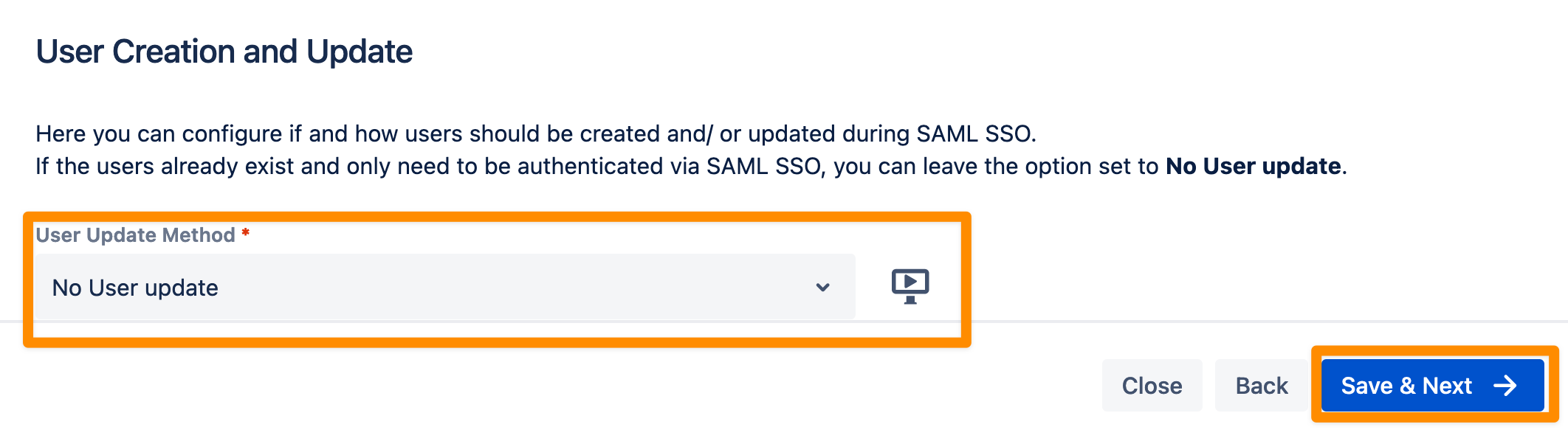Viewport: 1568px width, 441px height.
Task: Open the update method combo box list
Action: 445,288
